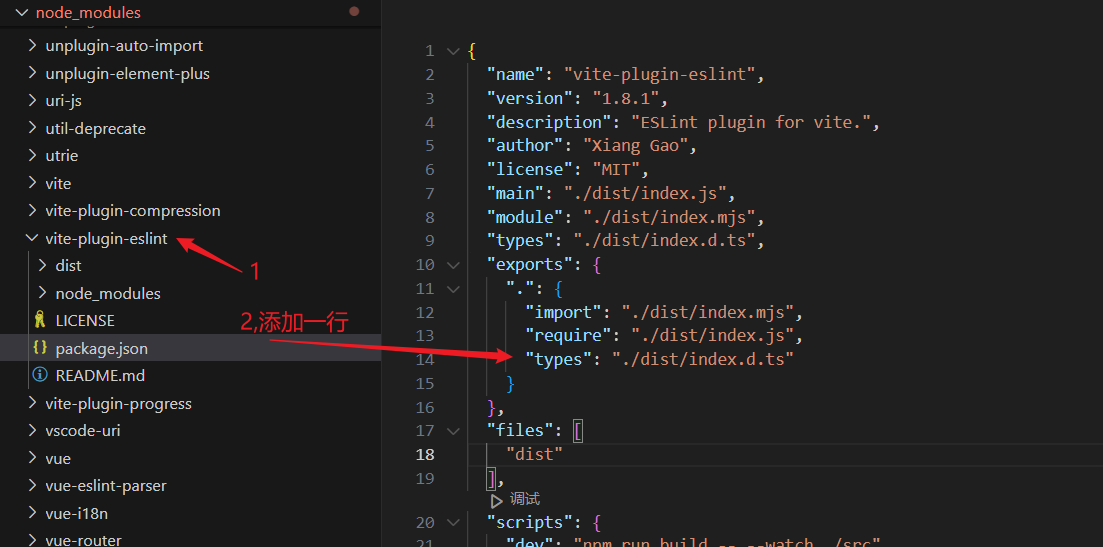The image size is (1103, 547).
Task: Click the 调试 debug code lens link
Action: point(524,499)
